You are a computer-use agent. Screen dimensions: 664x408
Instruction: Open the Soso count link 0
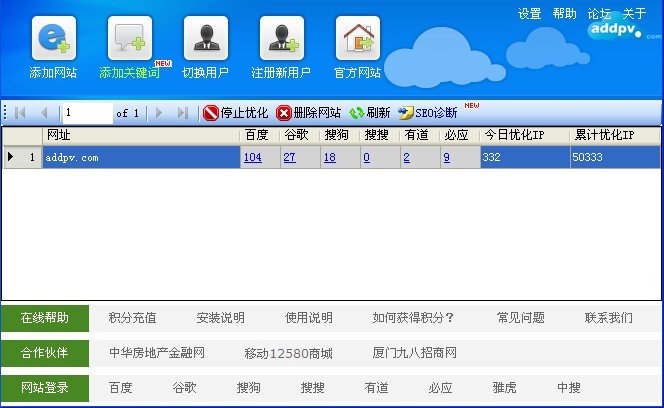367,157
